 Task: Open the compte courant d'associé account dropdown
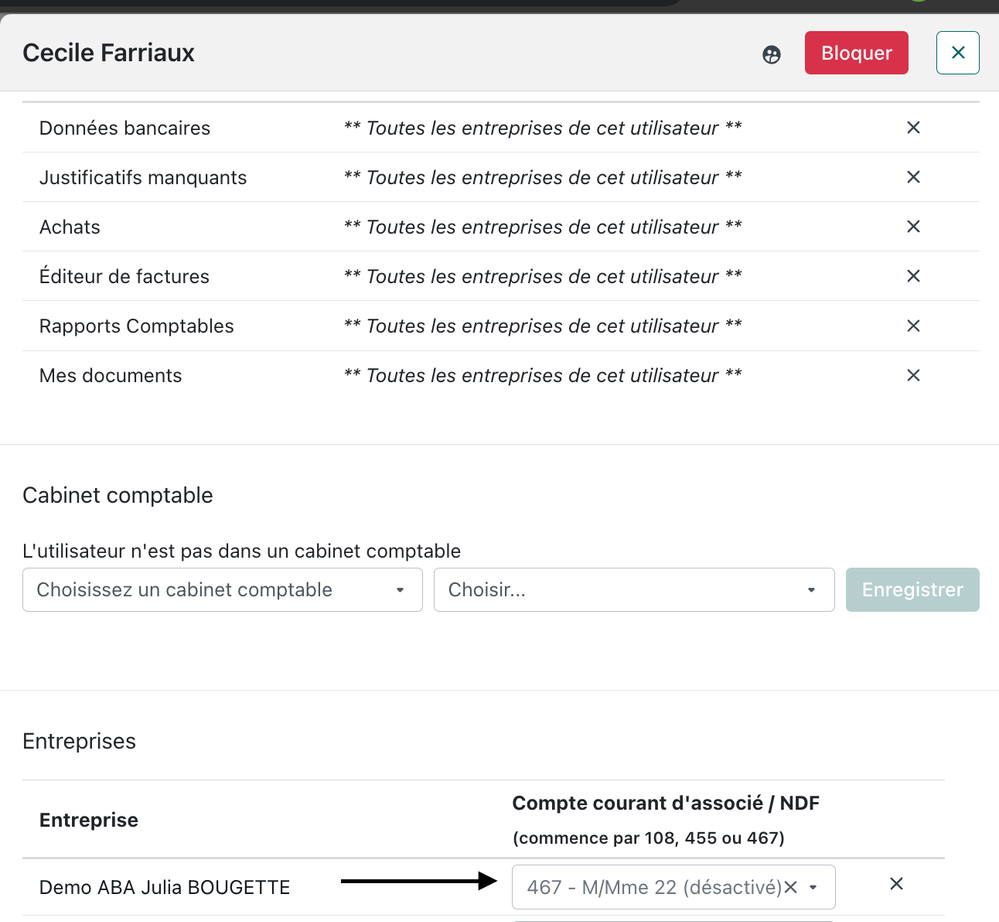[814, 887]
